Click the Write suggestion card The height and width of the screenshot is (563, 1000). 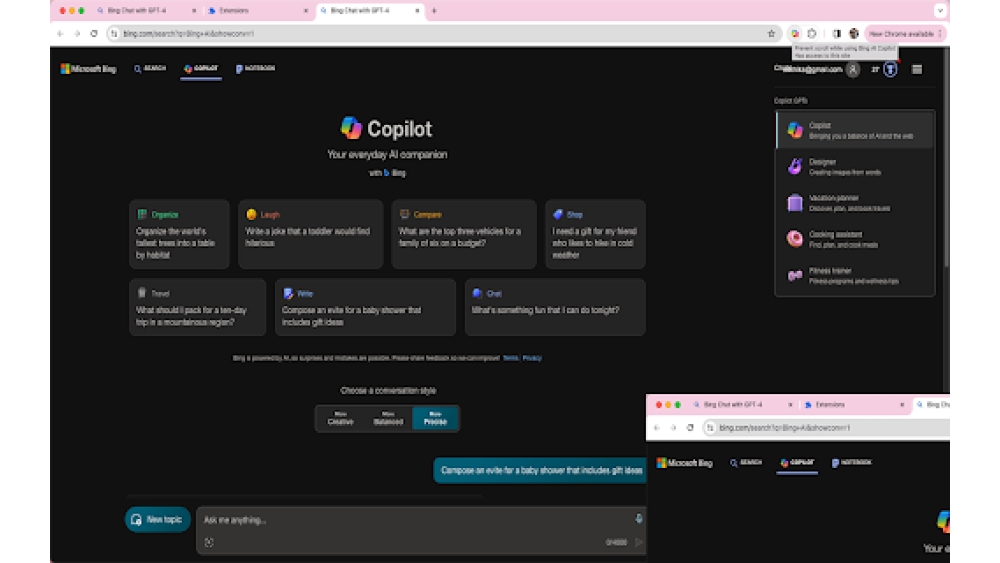(365, 307)
